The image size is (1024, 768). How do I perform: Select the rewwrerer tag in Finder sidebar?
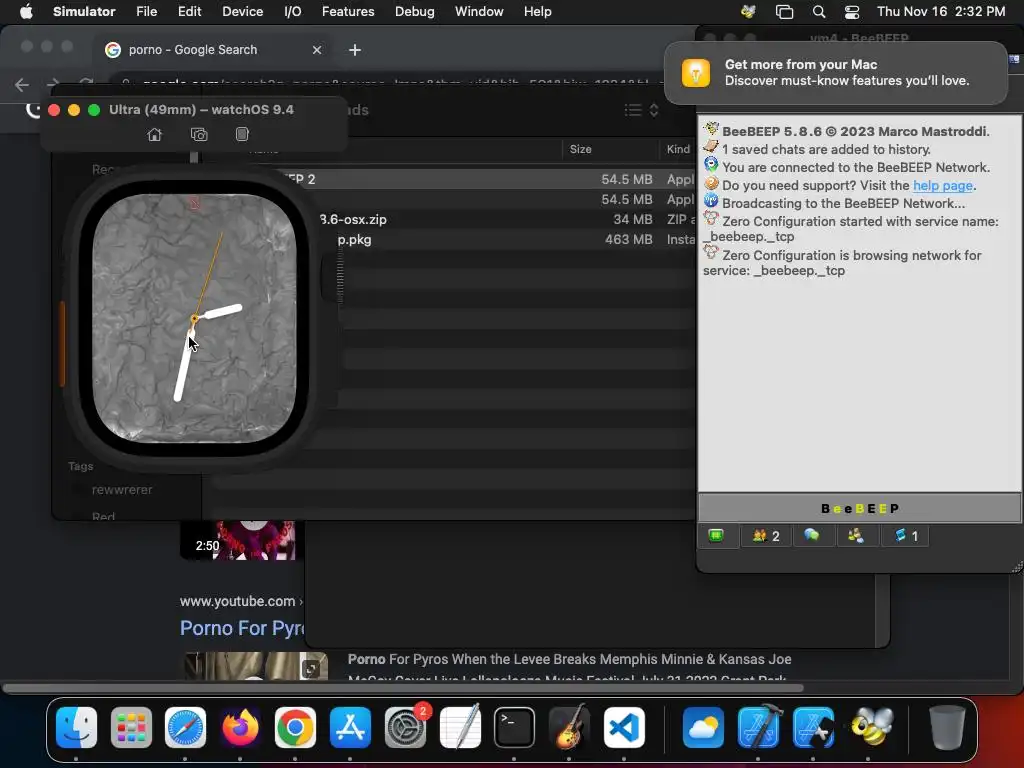[122, 489]
